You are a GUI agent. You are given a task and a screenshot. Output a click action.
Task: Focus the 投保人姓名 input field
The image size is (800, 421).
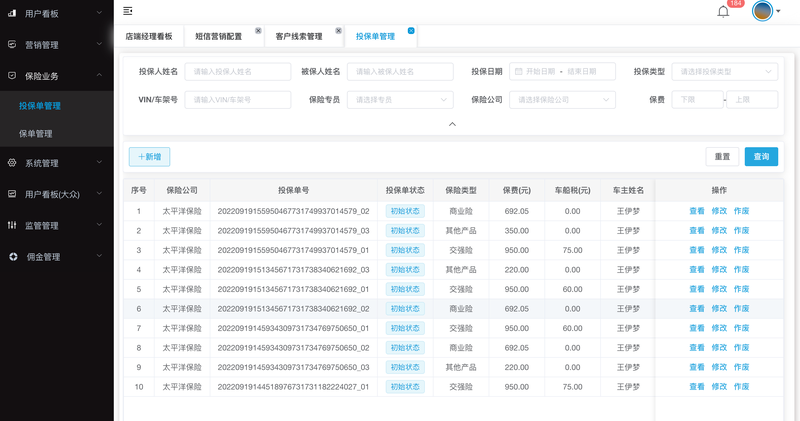pos(238,71)
